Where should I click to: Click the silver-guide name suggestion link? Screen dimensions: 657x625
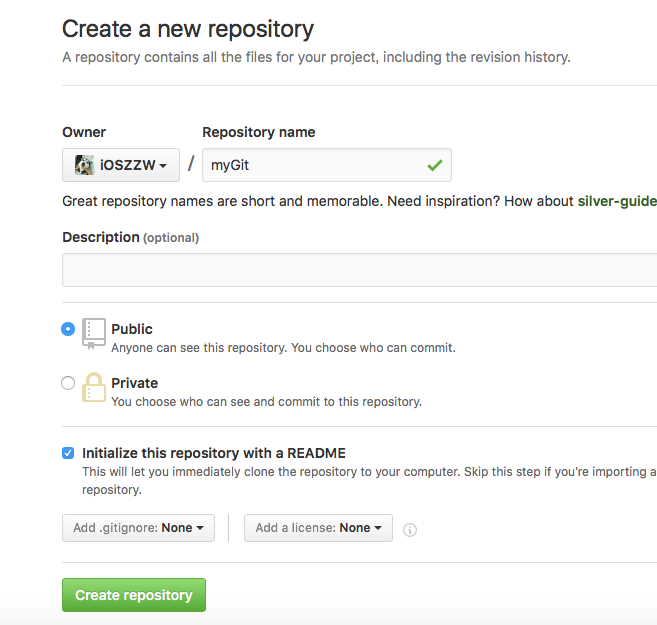tap(616, 201)
